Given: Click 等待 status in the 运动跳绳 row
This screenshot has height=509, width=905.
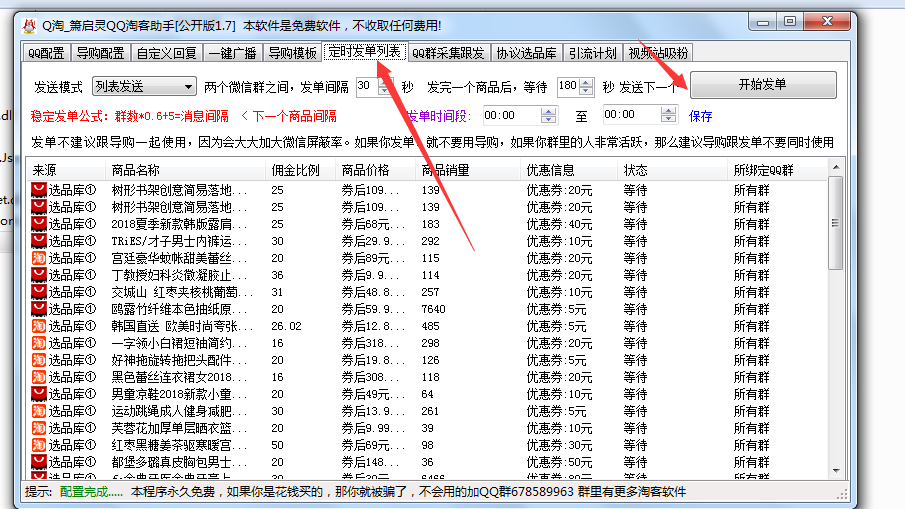Looking at the screenshot, I should click(635, 411).
